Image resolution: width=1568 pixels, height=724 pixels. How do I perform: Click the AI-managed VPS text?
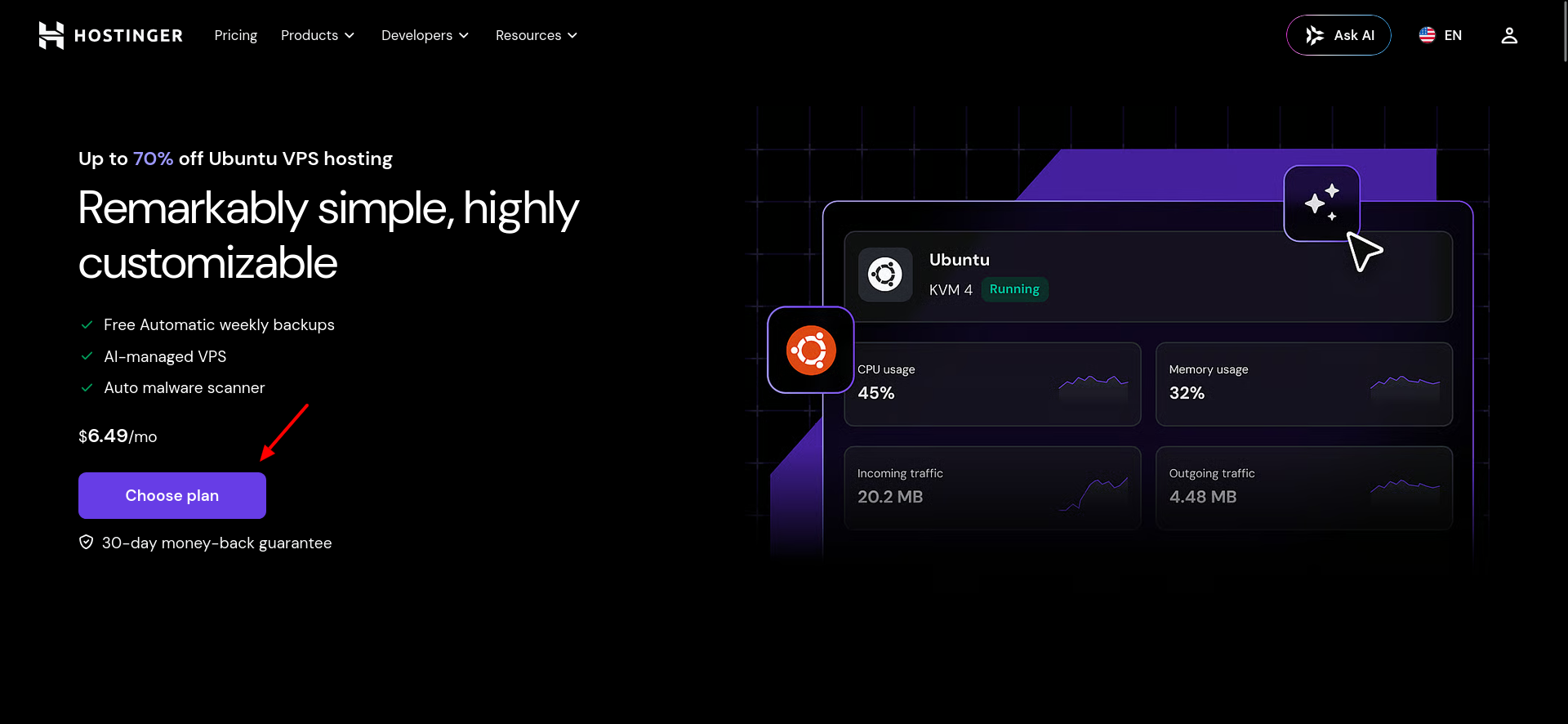pos(165,356)
